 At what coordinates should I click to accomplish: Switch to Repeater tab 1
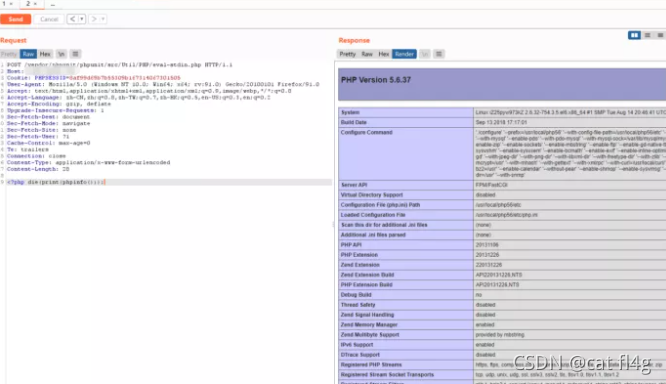(4, 4)
